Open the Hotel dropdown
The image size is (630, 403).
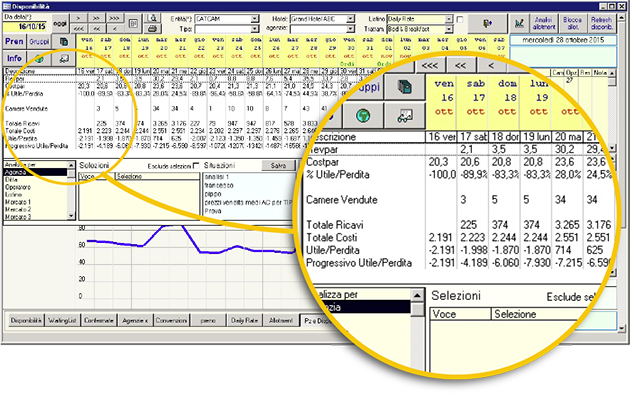click(x=350, y=19)
